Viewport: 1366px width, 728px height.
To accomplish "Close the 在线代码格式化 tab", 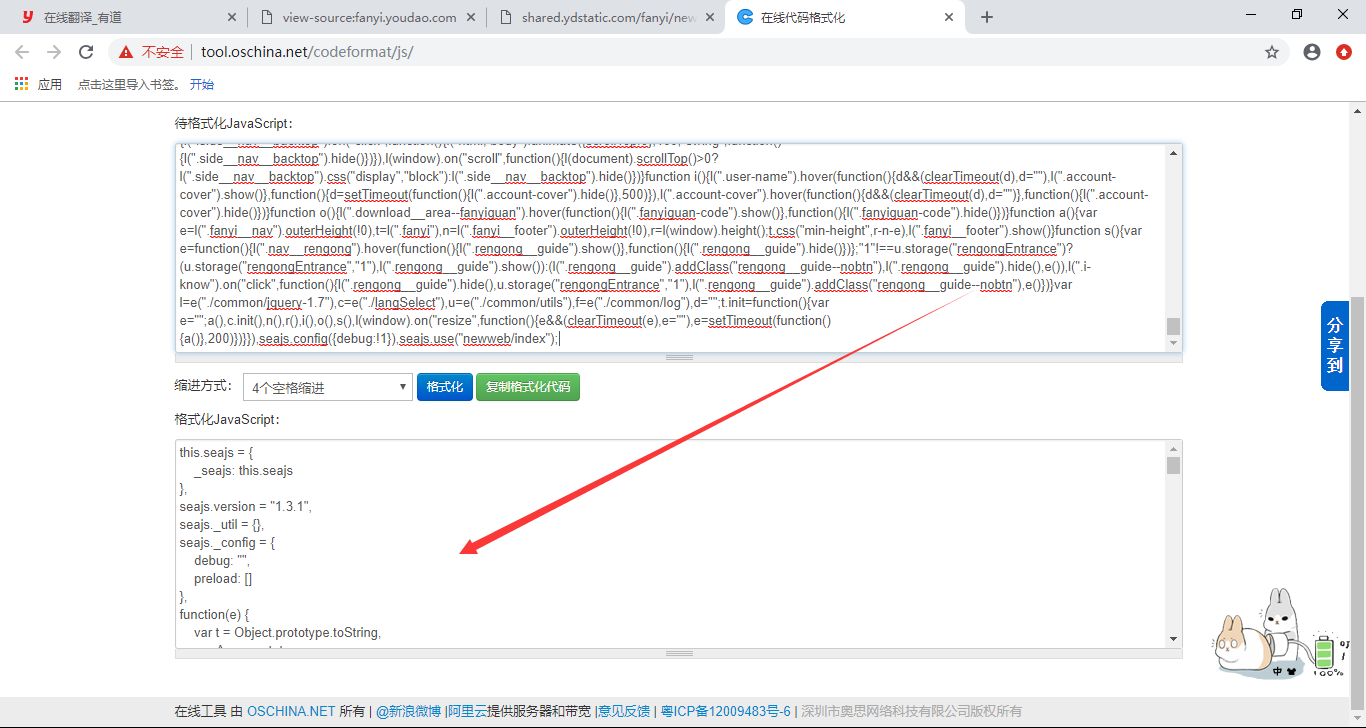I will 949,17.
